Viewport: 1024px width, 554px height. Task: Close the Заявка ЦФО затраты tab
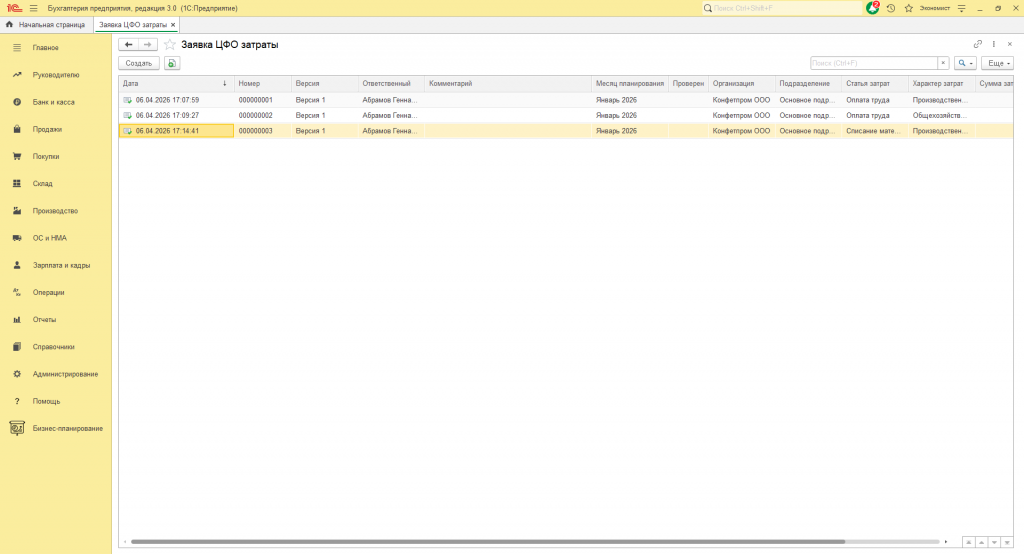173,25
